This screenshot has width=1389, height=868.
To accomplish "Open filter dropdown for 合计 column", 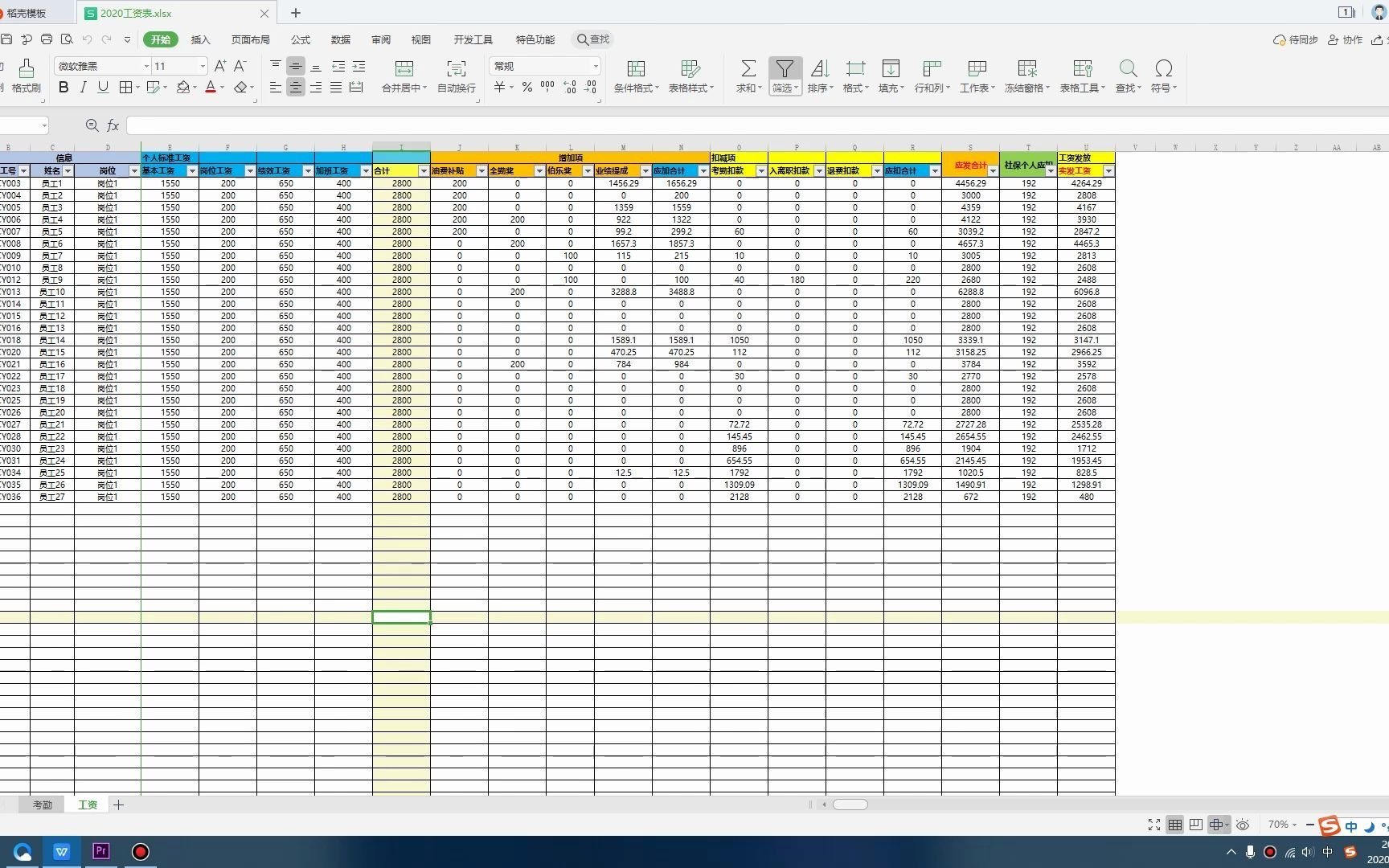I will [424, 171].
